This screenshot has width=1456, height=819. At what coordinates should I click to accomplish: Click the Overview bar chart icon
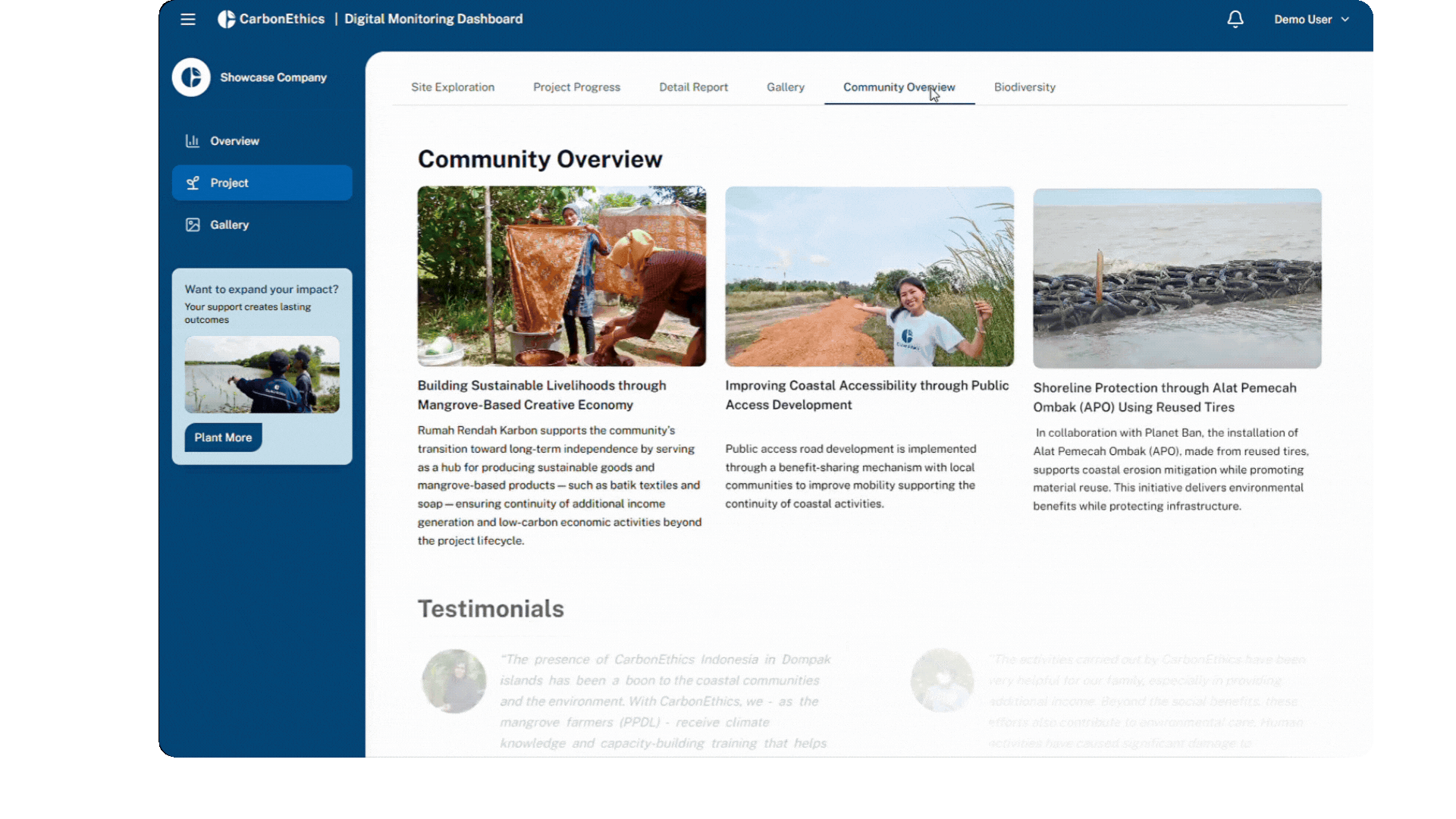click(x=193, y=141)
